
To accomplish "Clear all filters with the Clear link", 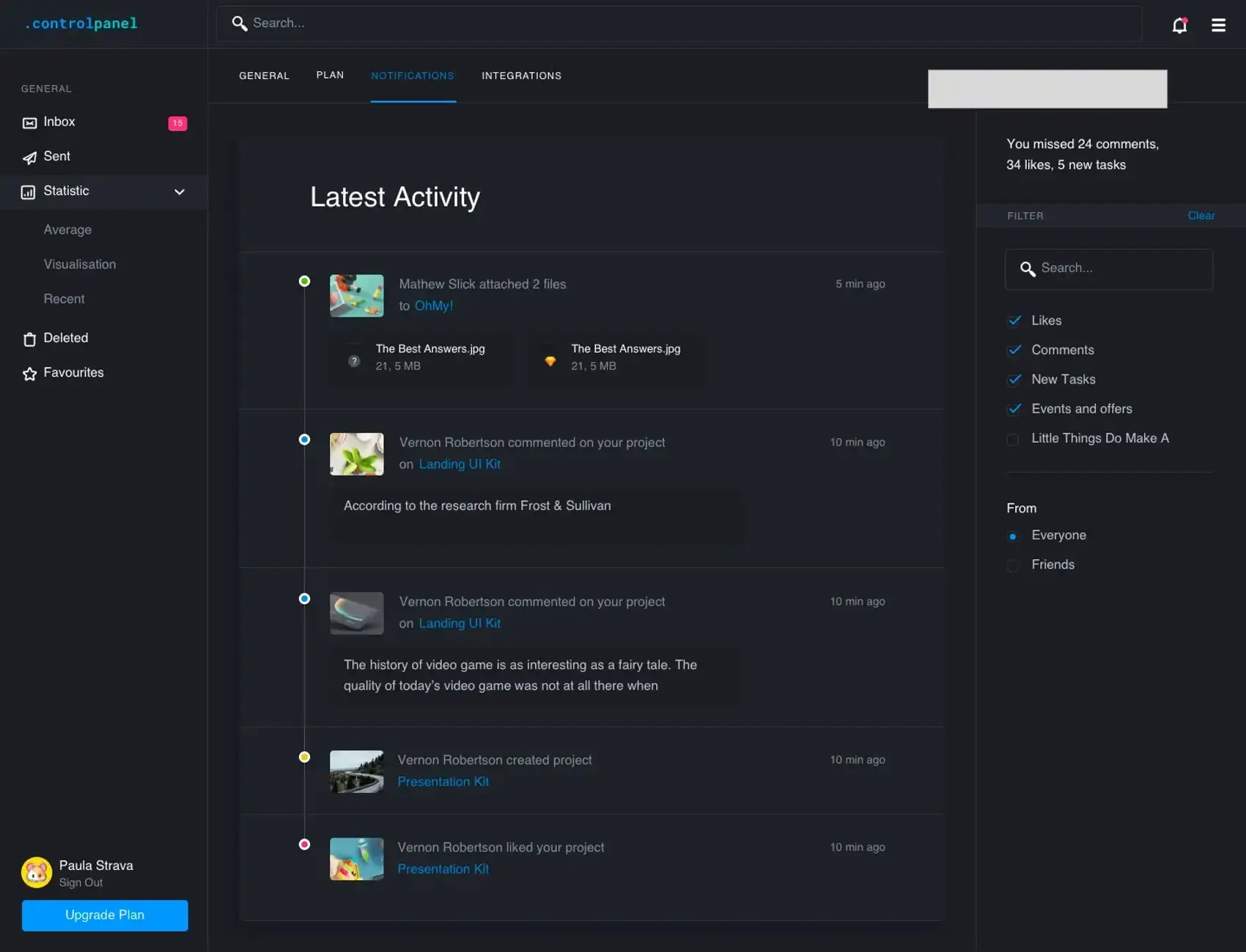I will pyautogui.click(x=1201, y=215).
